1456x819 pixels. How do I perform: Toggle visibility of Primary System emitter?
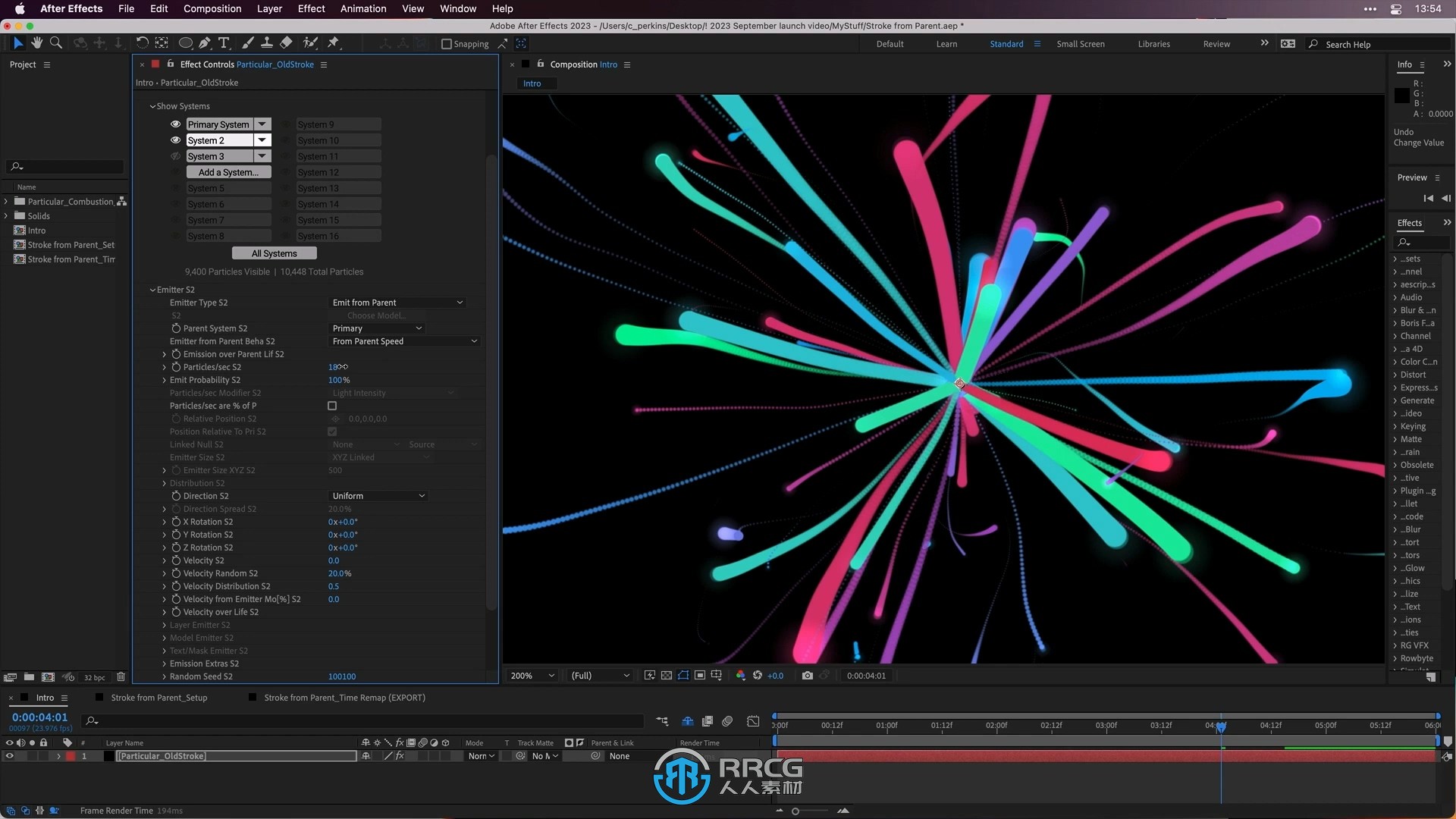pos(177,123)
